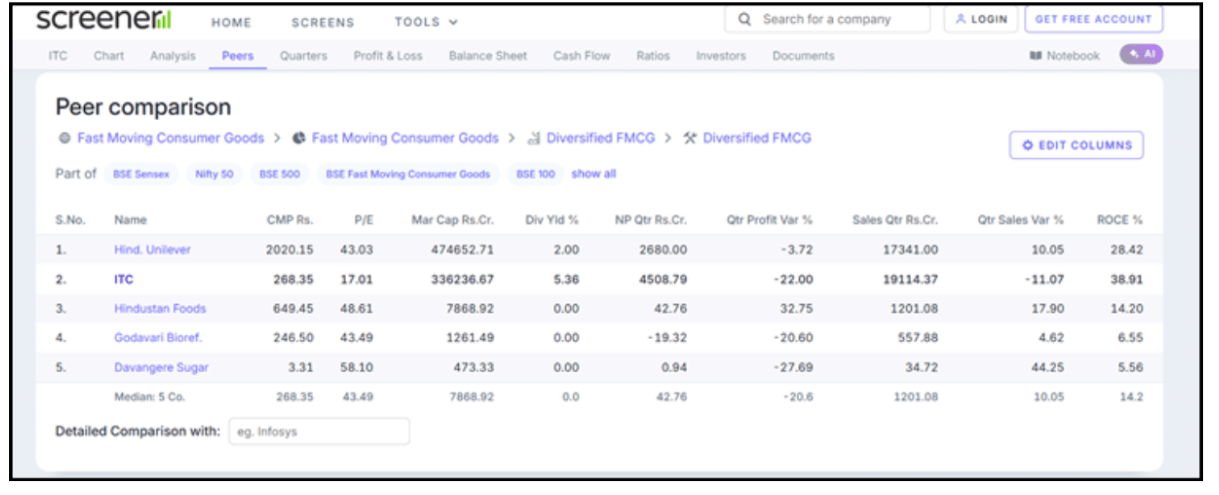Open the SCREENS menu item

pyautogui.click(x=322, y=22)
